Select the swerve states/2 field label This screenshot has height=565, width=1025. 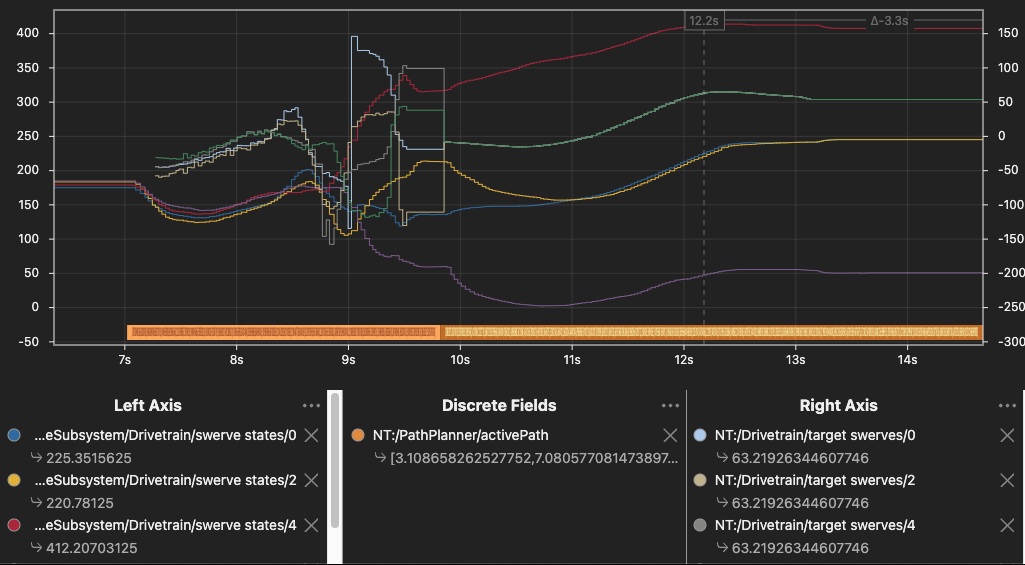[165, 481]
